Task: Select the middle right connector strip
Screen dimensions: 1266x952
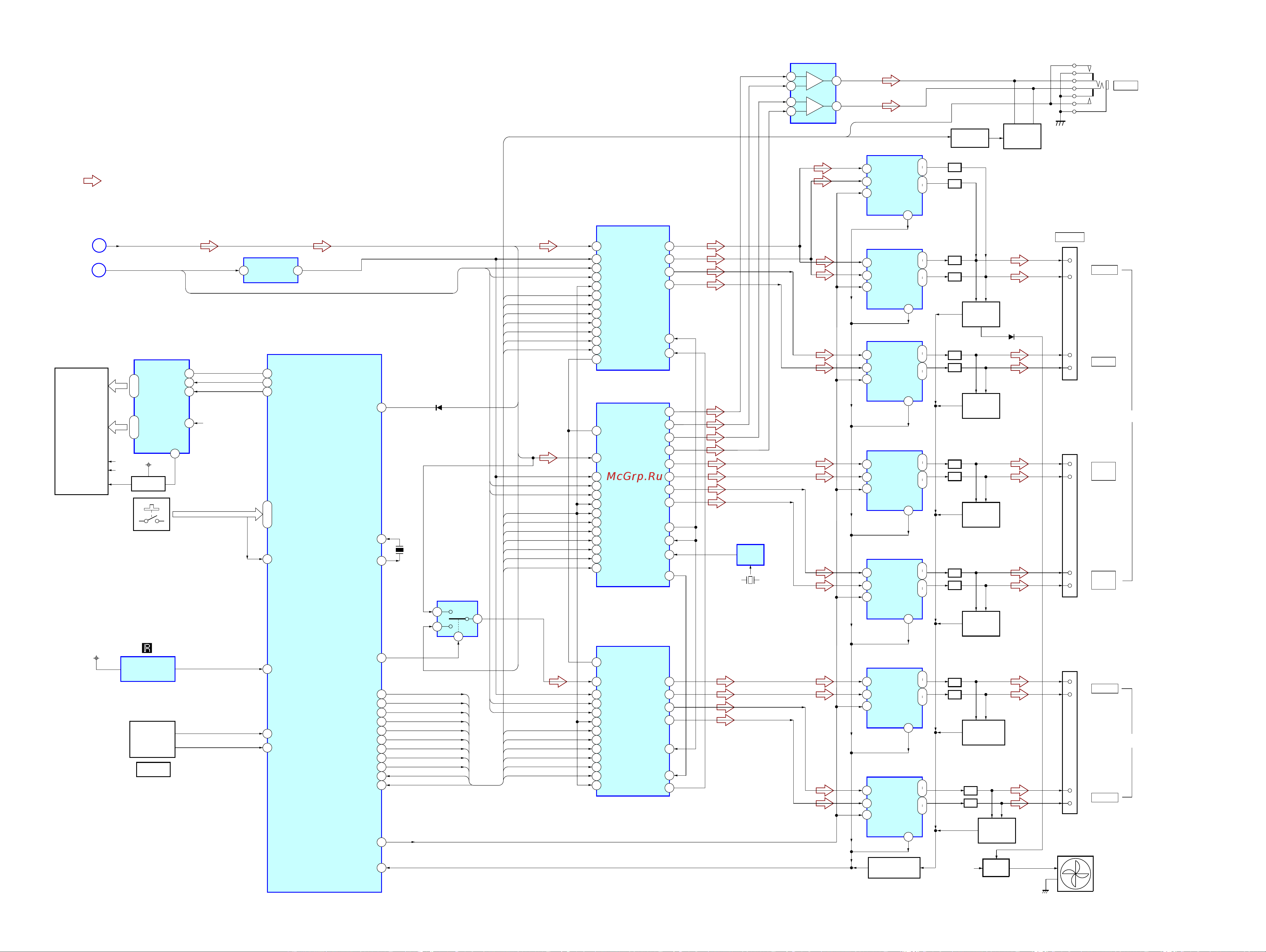Action: pyautogui.click(x=1070, y=526)
